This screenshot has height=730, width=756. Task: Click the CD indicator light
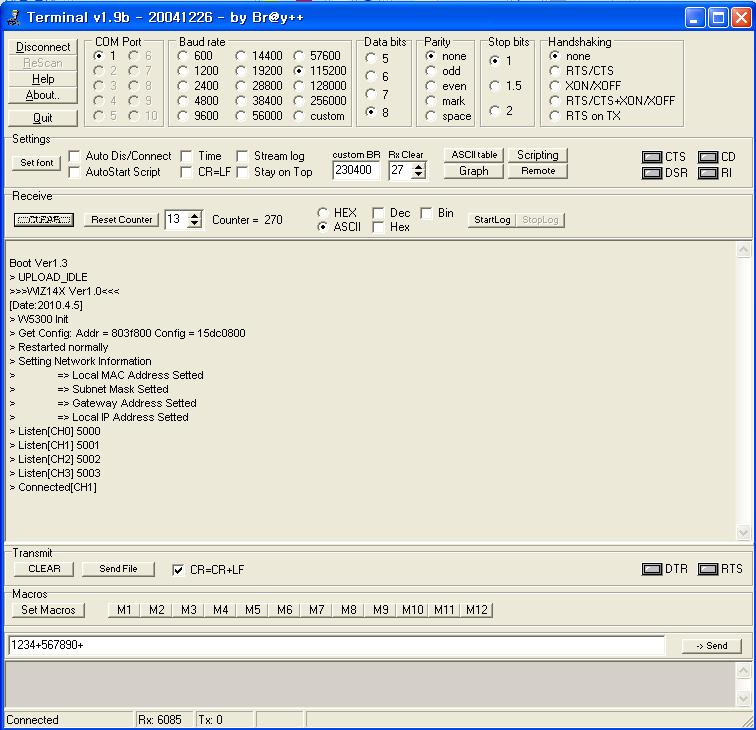[x=708, y=157]
